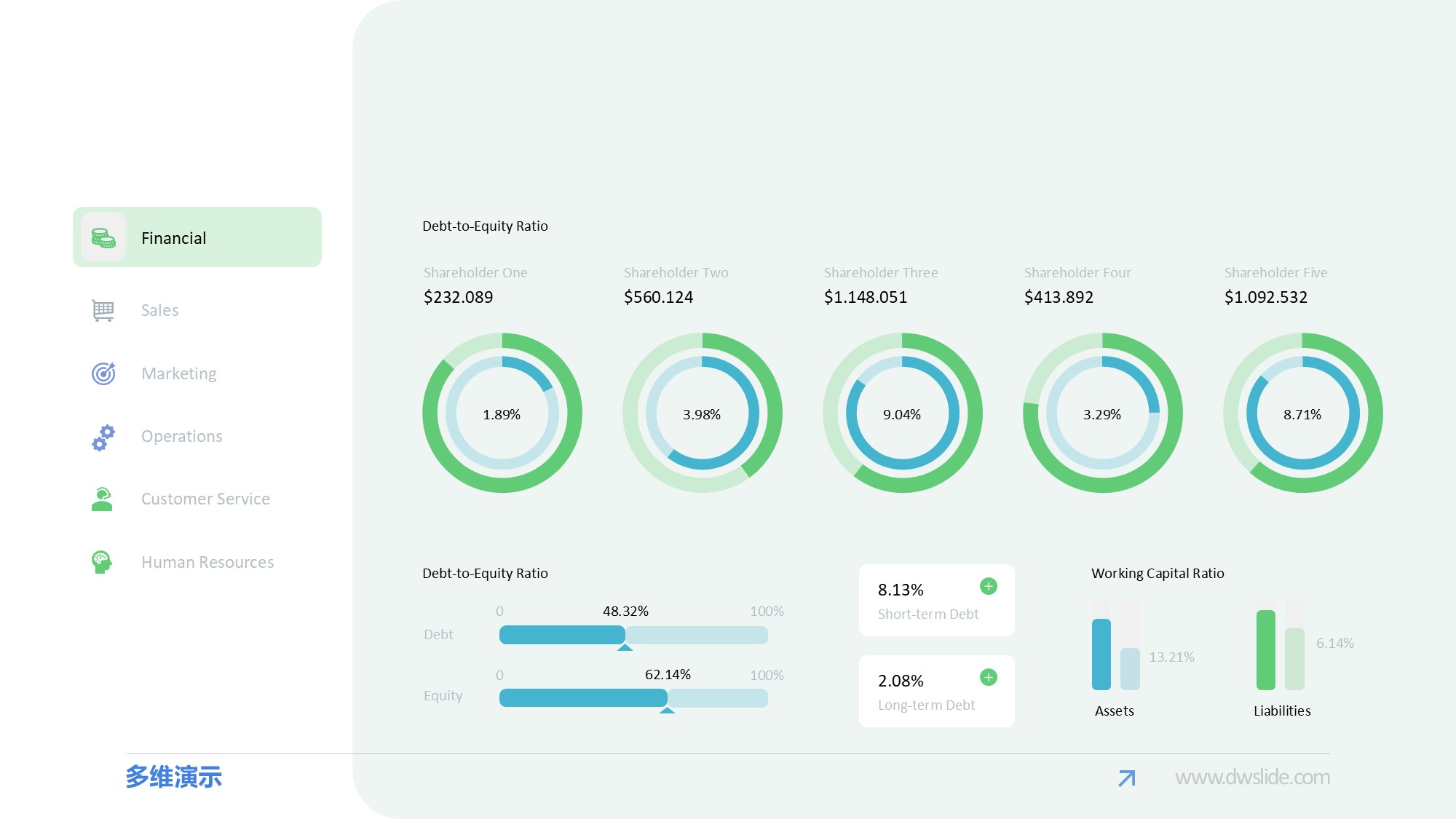The image size is (1456, 819).
Task: Expand Long-term Debt with plus icon
Action: click(988, 677)
